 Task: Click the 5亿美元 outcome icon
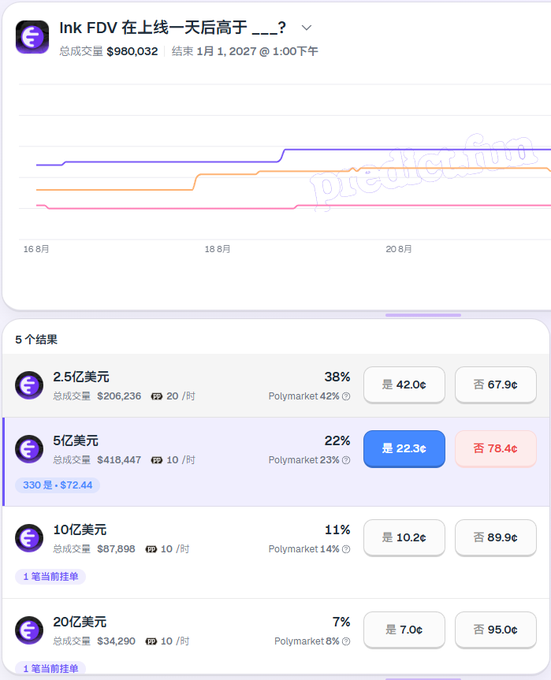pyautogui.click(x=29, y=449)
